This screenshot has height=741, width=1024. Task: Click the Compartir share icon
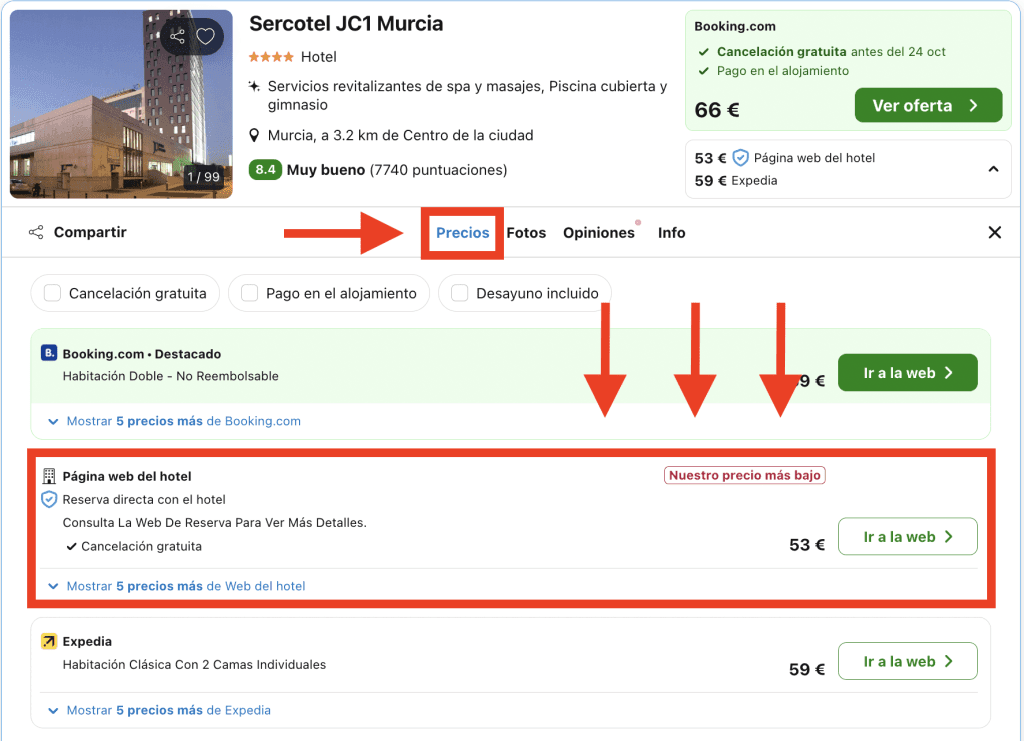coord(36,232)
